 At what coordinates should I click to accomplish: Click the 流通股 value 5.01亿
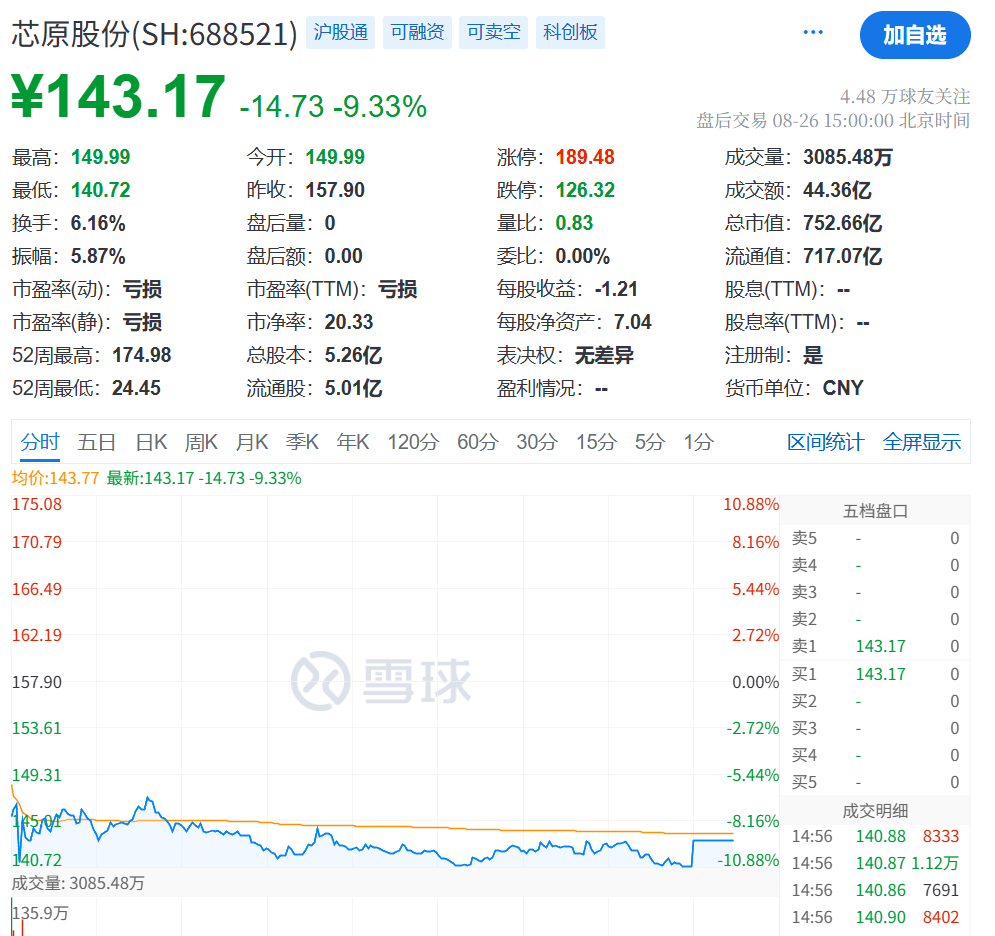(x=353, y=388)
